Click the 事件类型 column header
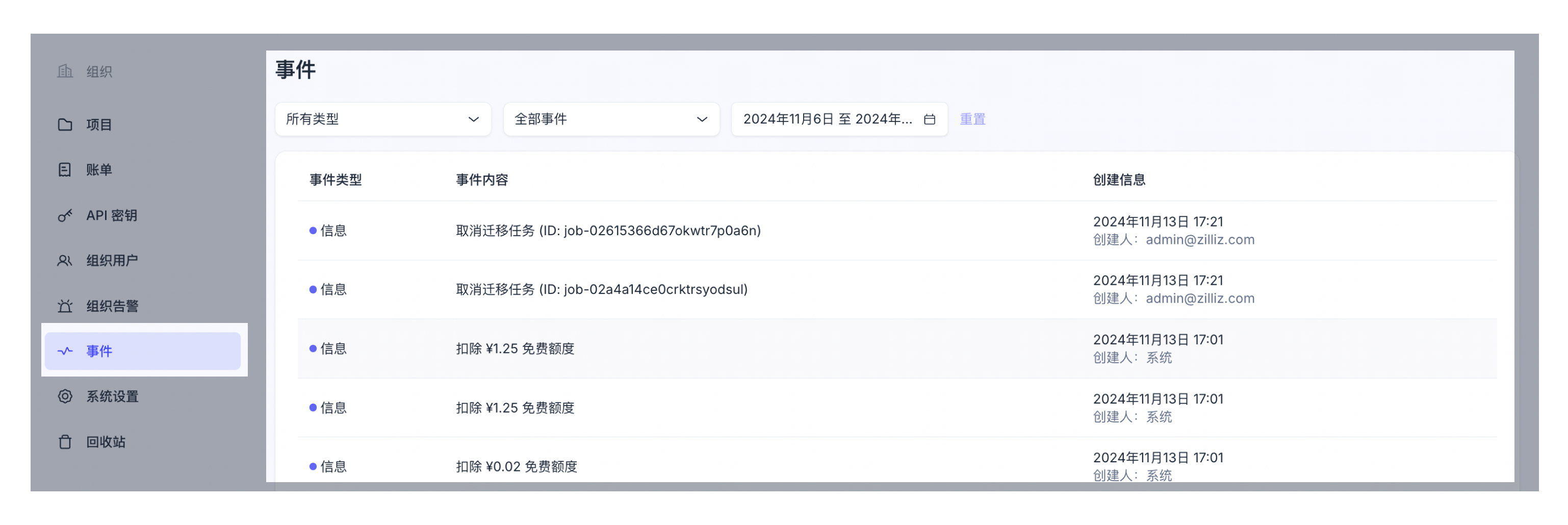Screen dimensions: 1568x525 [x=336, y=180]
